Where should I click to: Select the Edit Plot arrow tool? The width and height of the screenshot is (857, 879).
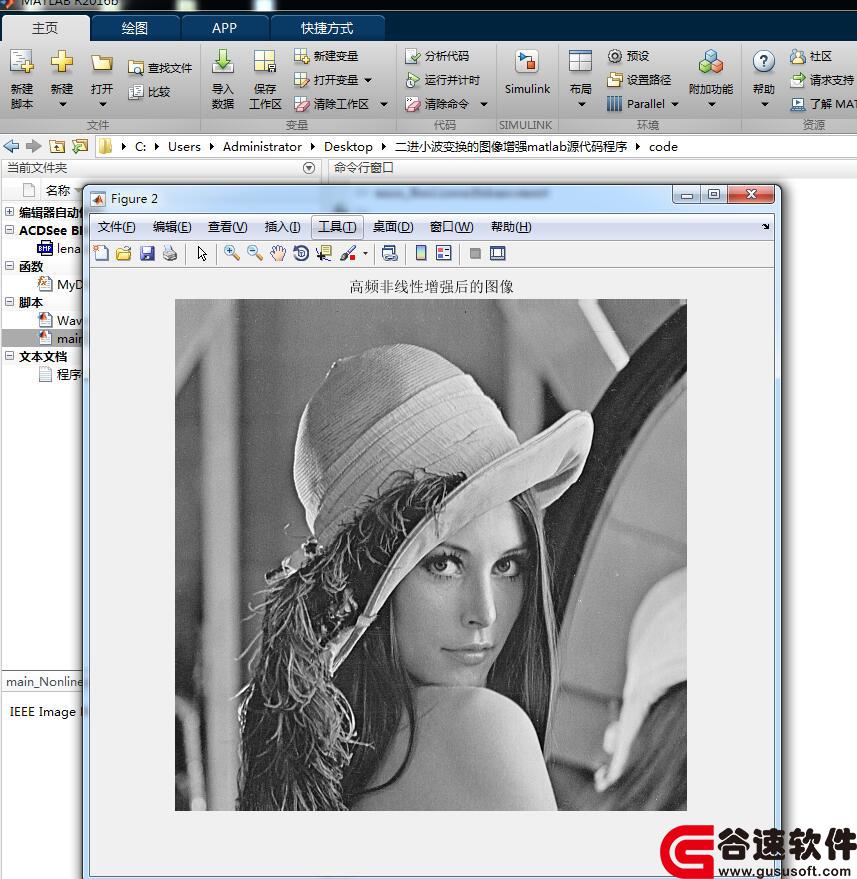pyautogui.click(x=202, y=253)
